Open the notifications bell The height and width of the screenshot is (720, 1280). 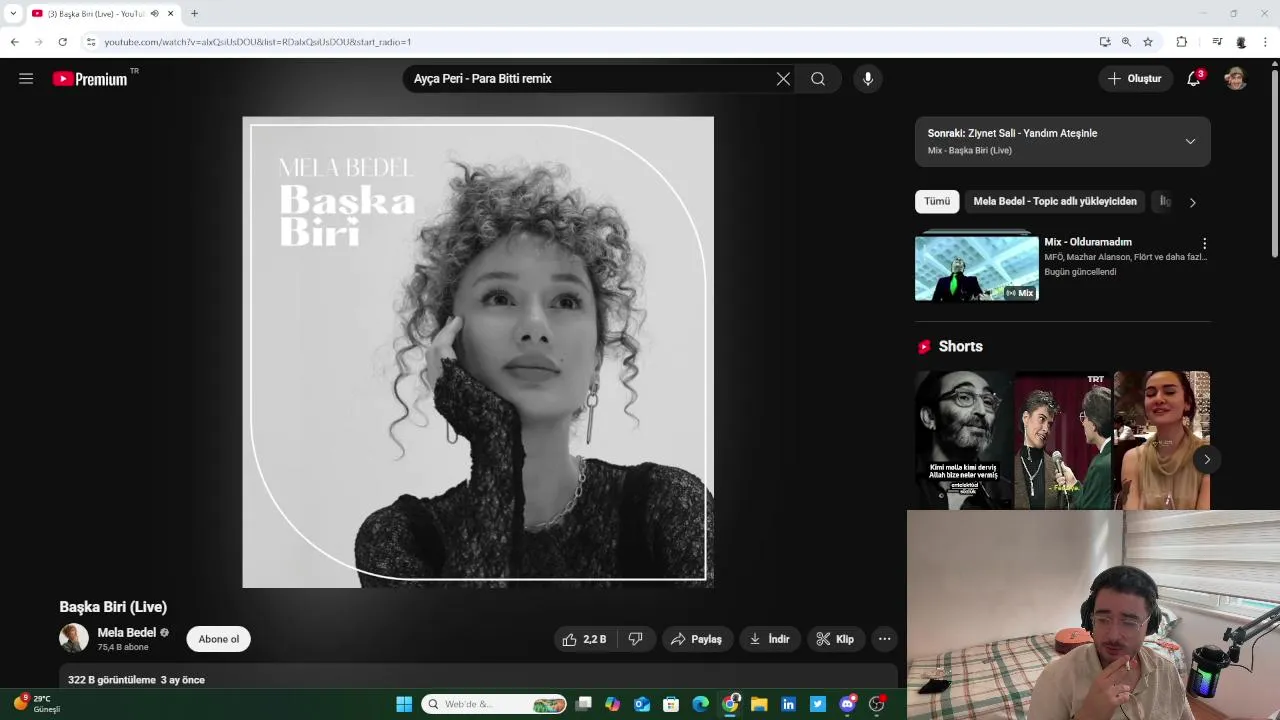(x=1194, y=79)
